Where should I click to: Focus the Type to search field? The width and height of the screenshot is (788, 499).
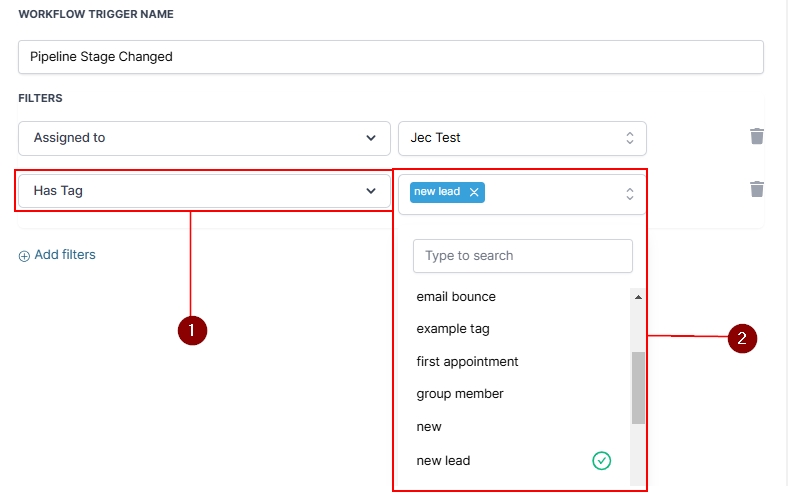(x=522, y=256)
